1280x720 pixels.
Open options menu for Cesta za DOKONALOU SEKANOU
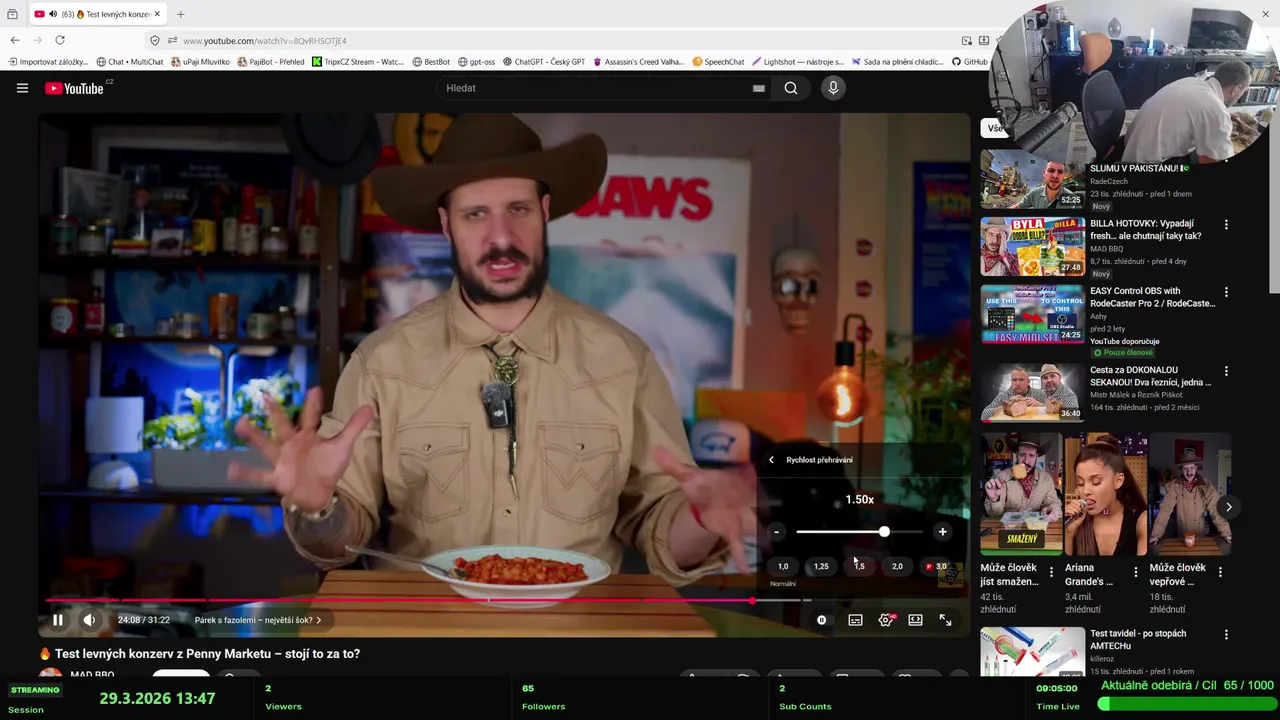point(1226,371)
